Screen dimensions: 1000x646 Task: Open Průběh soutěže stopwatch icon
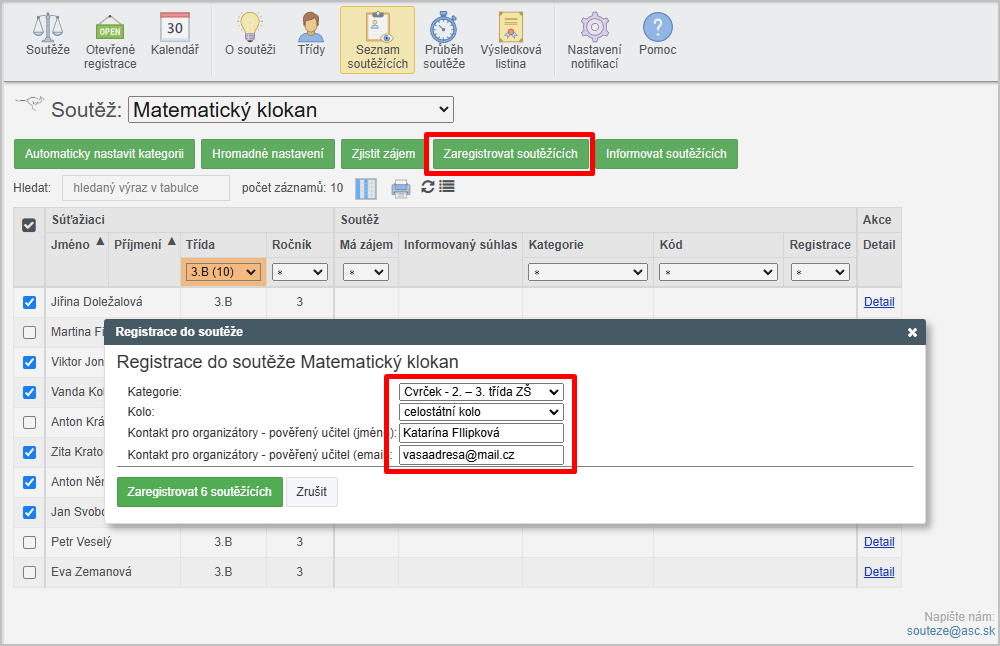[x=444, y=27]
